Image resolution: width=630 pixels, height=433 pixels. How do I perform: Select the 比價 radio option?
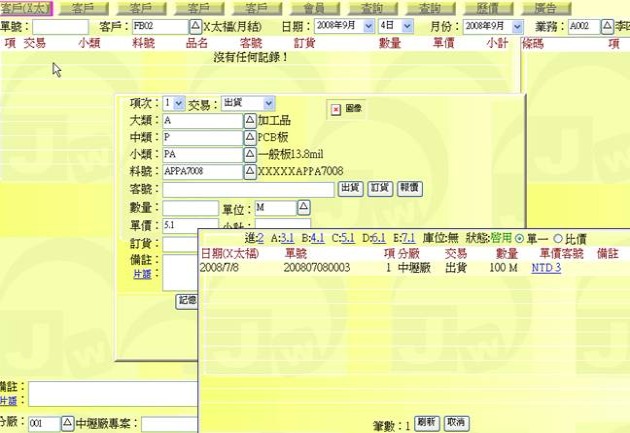pos(557,238)
